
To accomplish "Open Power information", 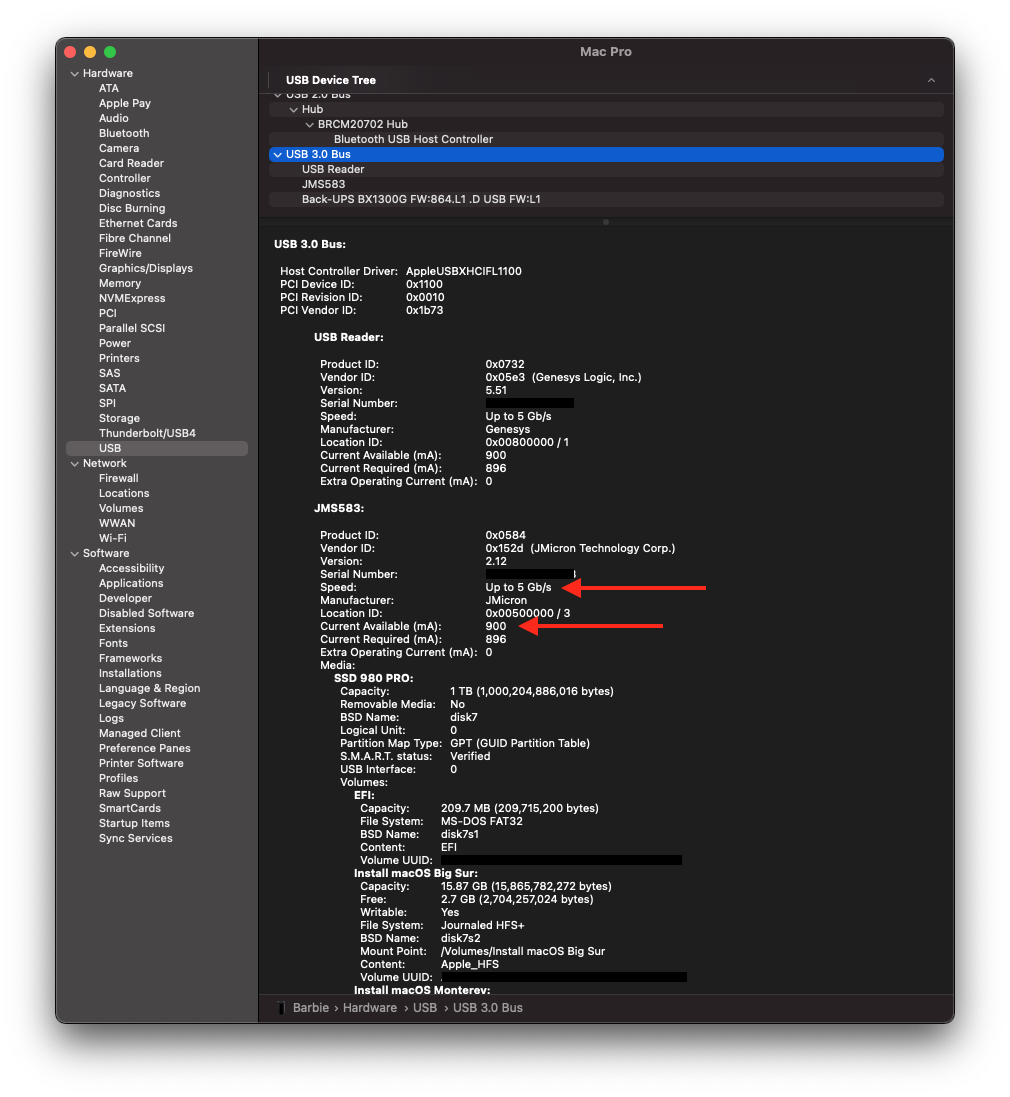I will coord(115,344).
